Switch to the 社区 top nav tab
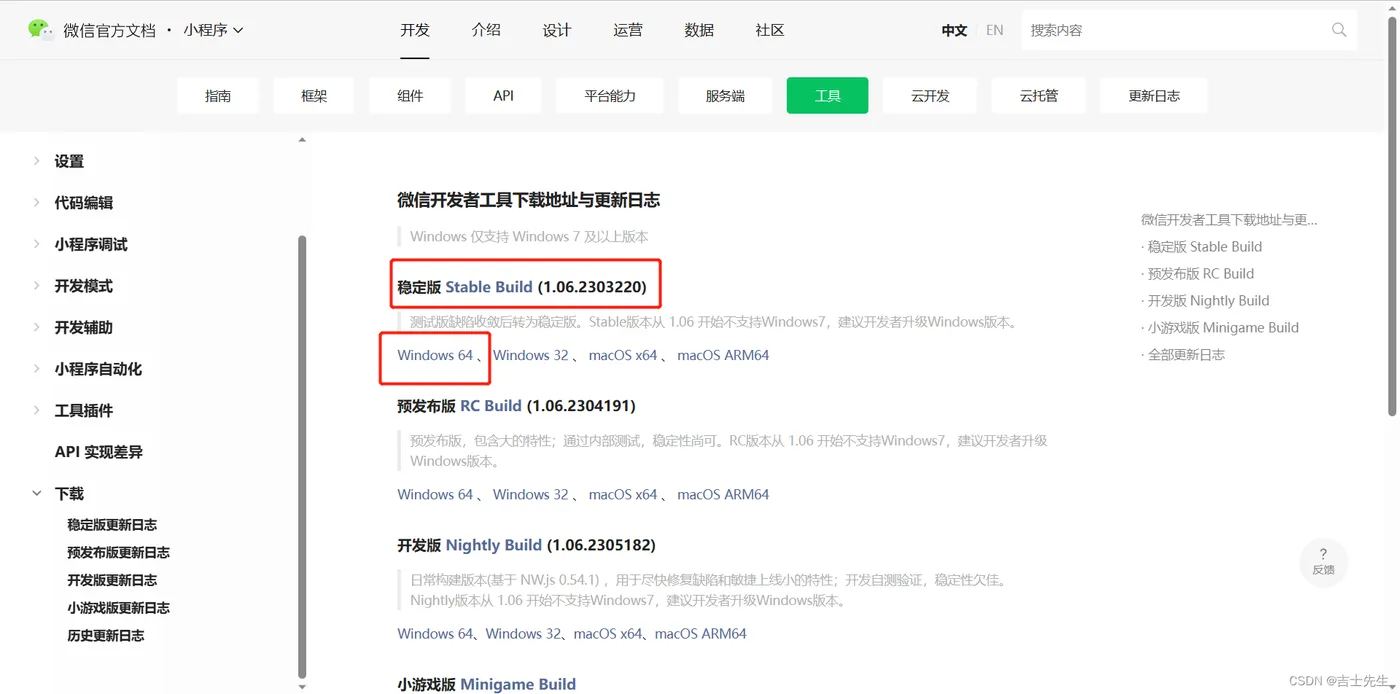Image resolution: width=1400 pixels, height=694 pixels. [770, 30]
